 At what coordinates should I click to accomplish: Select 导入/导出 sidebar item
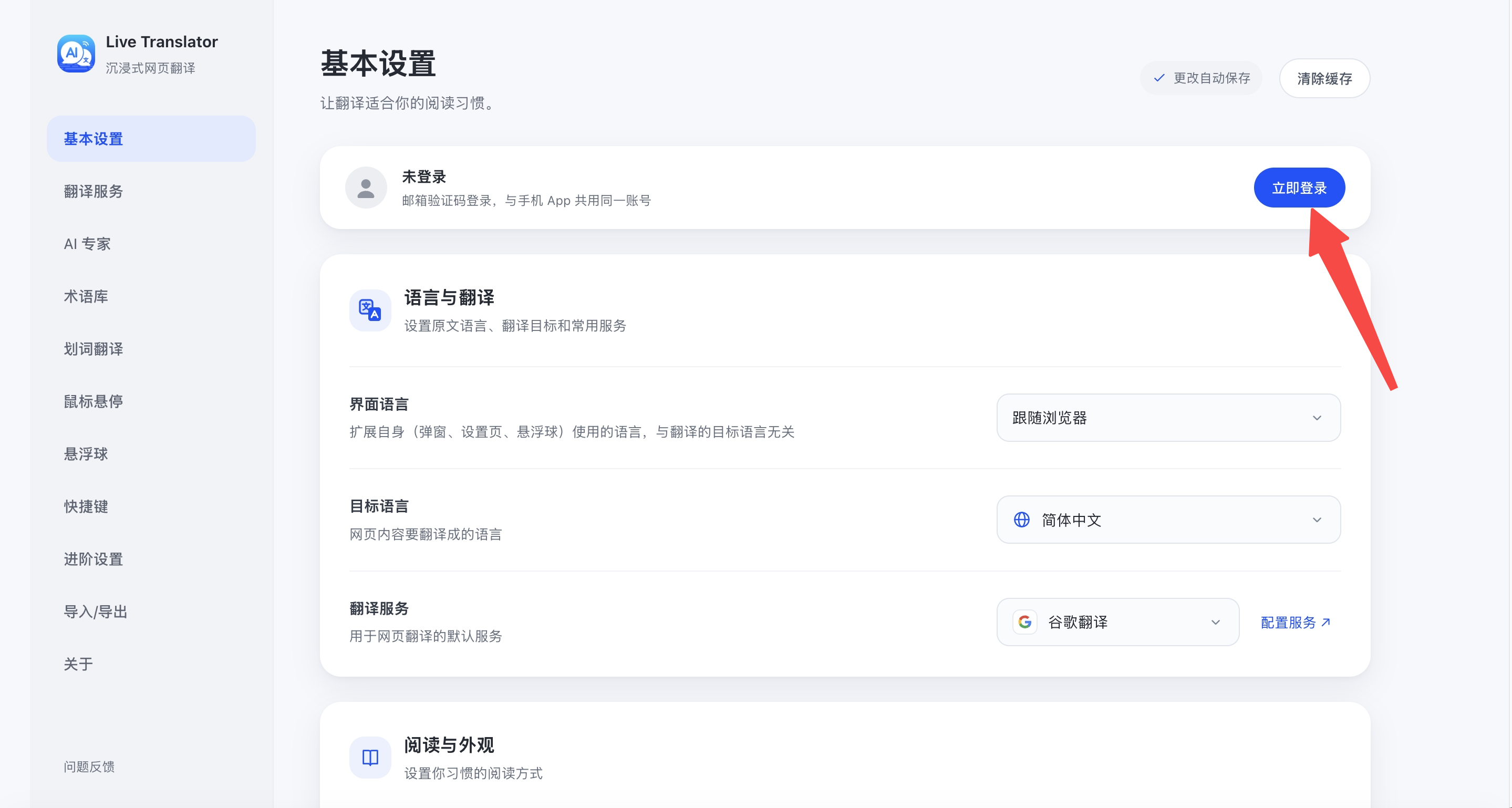pos(151,612)
